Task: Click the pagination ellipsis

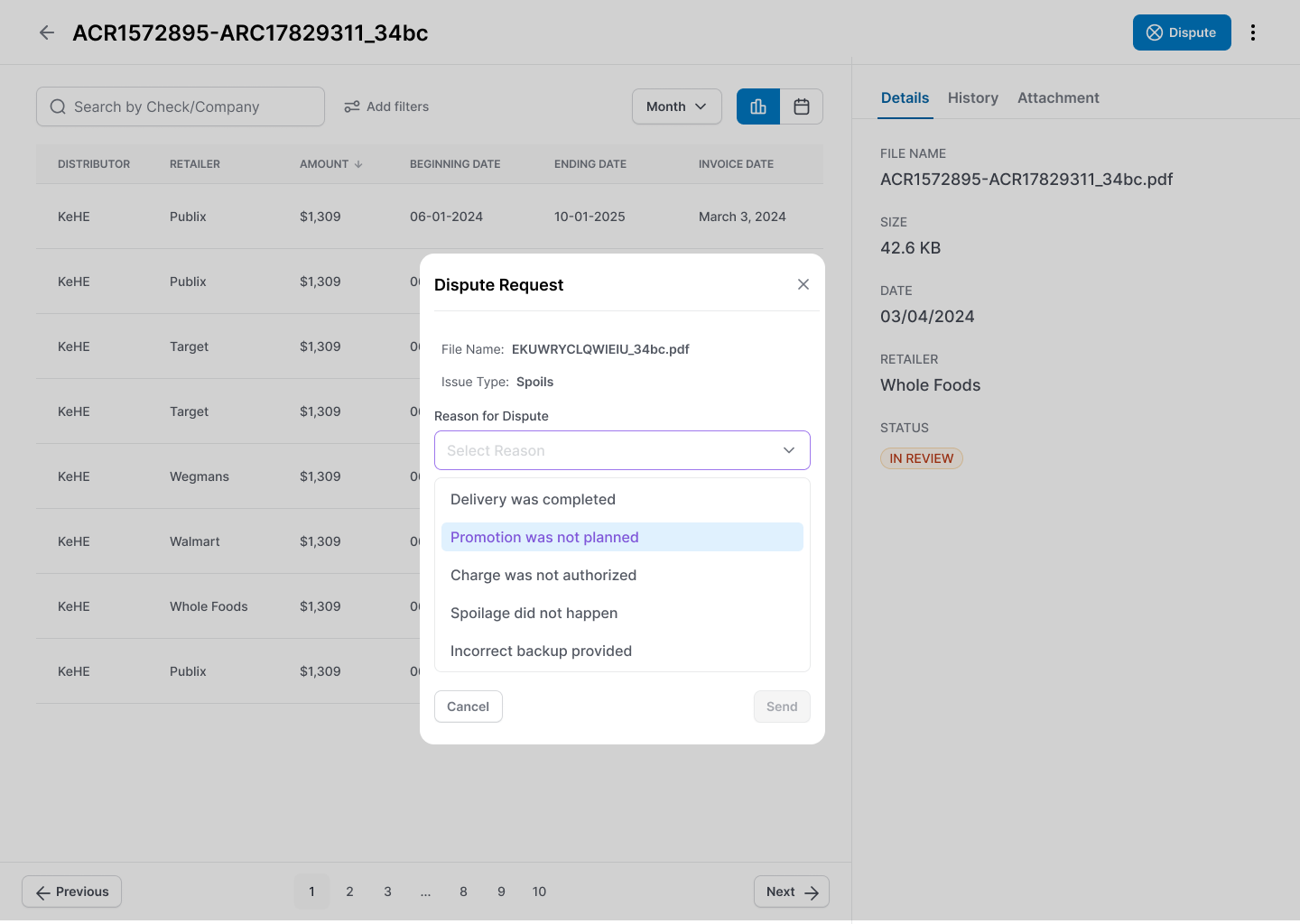Action: 425,892
